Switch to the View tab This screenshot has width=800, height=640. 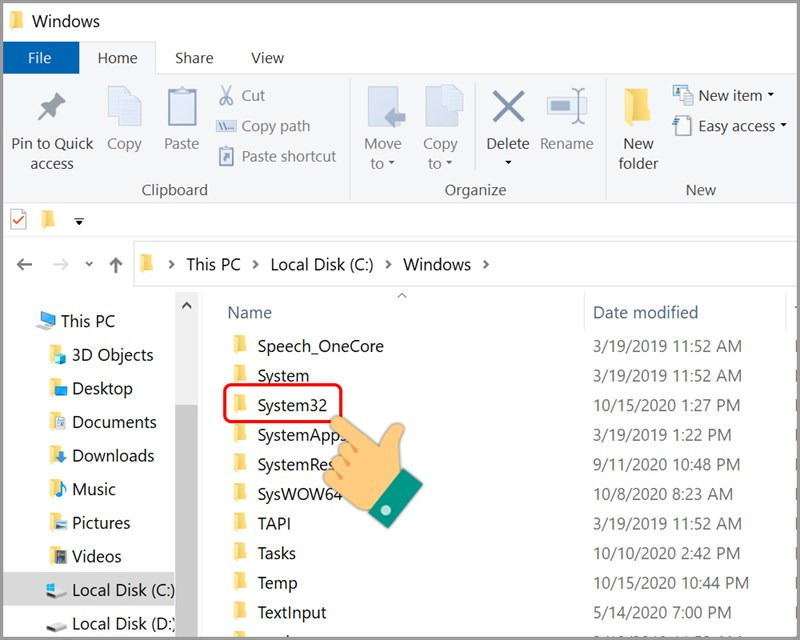(x=266, y=57)
